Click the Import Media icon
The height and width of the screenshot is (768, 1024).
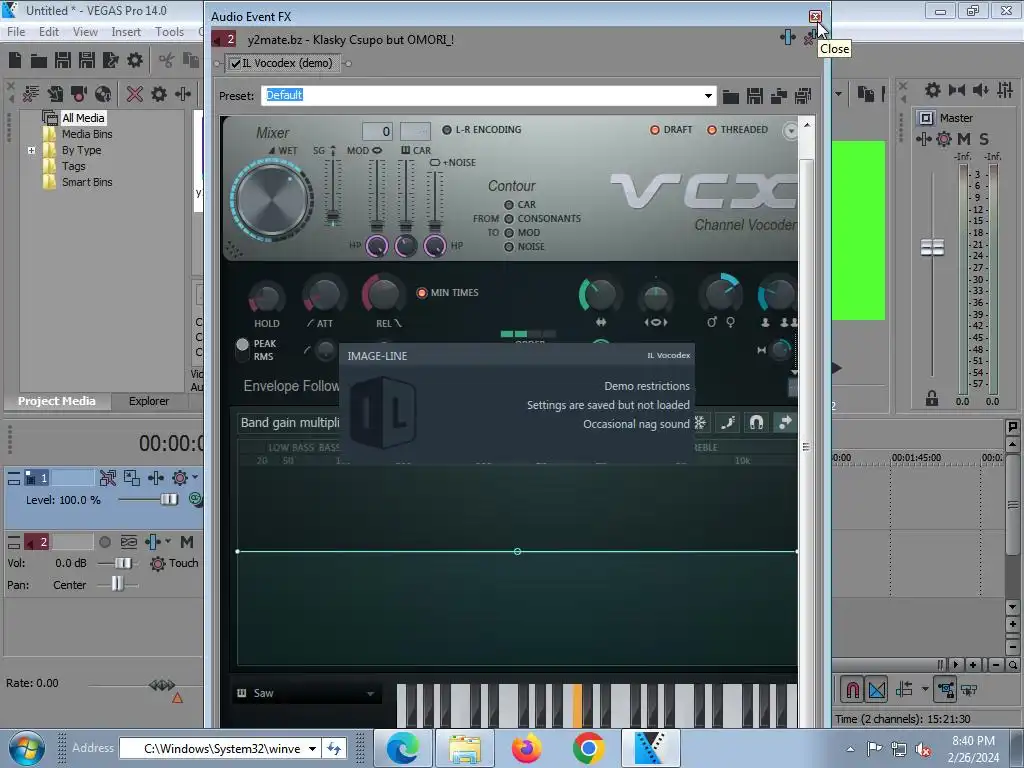[x=55, y=94]
